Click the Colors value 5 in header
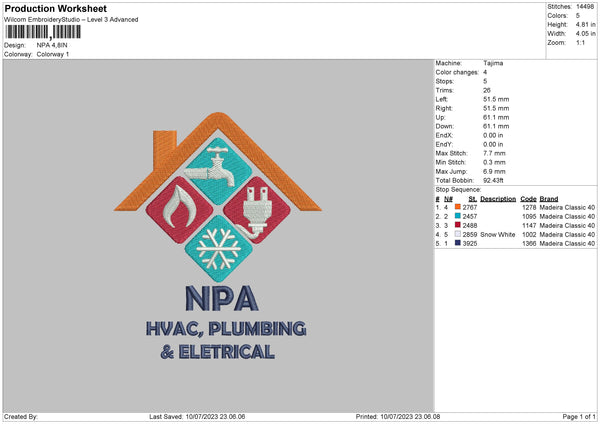600x424 pixels. 578,16
